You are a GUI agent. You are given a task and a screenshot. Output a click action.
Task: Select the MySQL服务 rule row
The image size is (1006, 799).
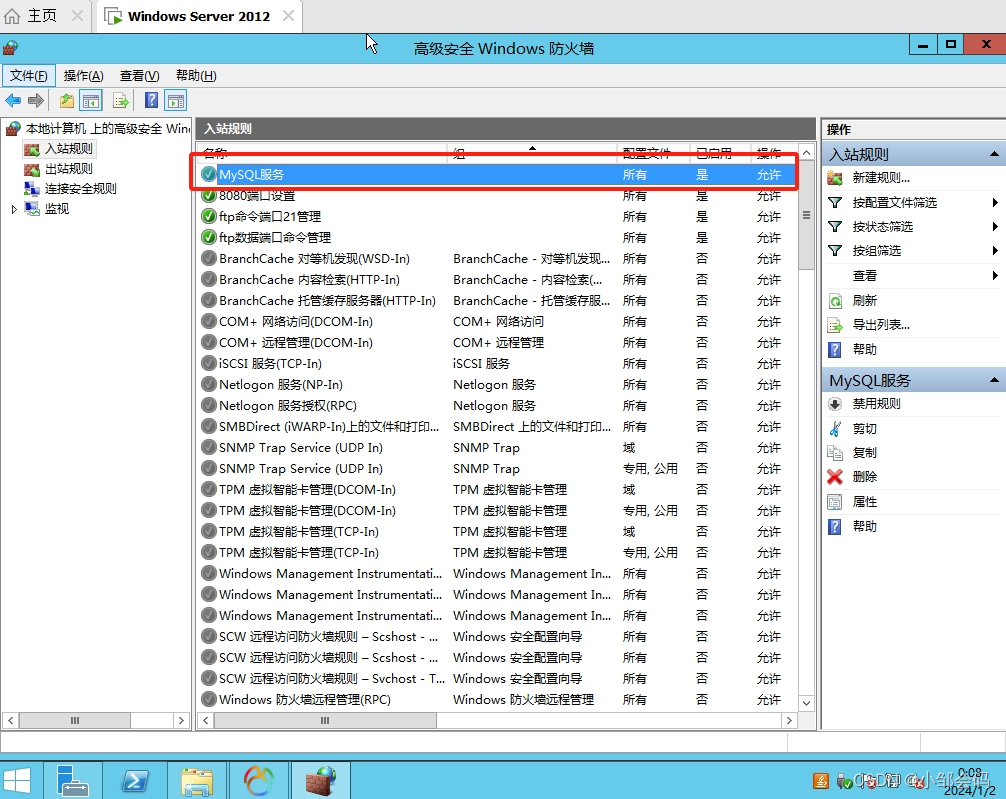(x=497, y=175)
